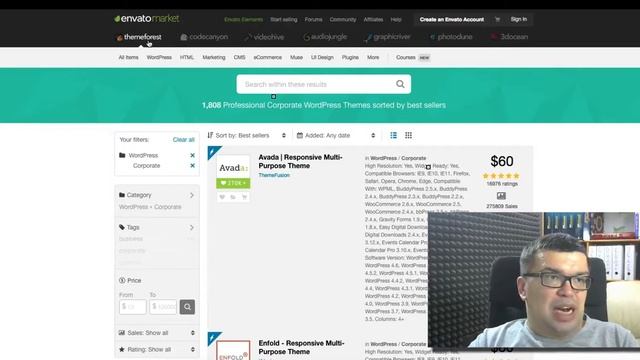640x360 pixels.
Task: Open Marketing category menu
Action: [214, 58]
